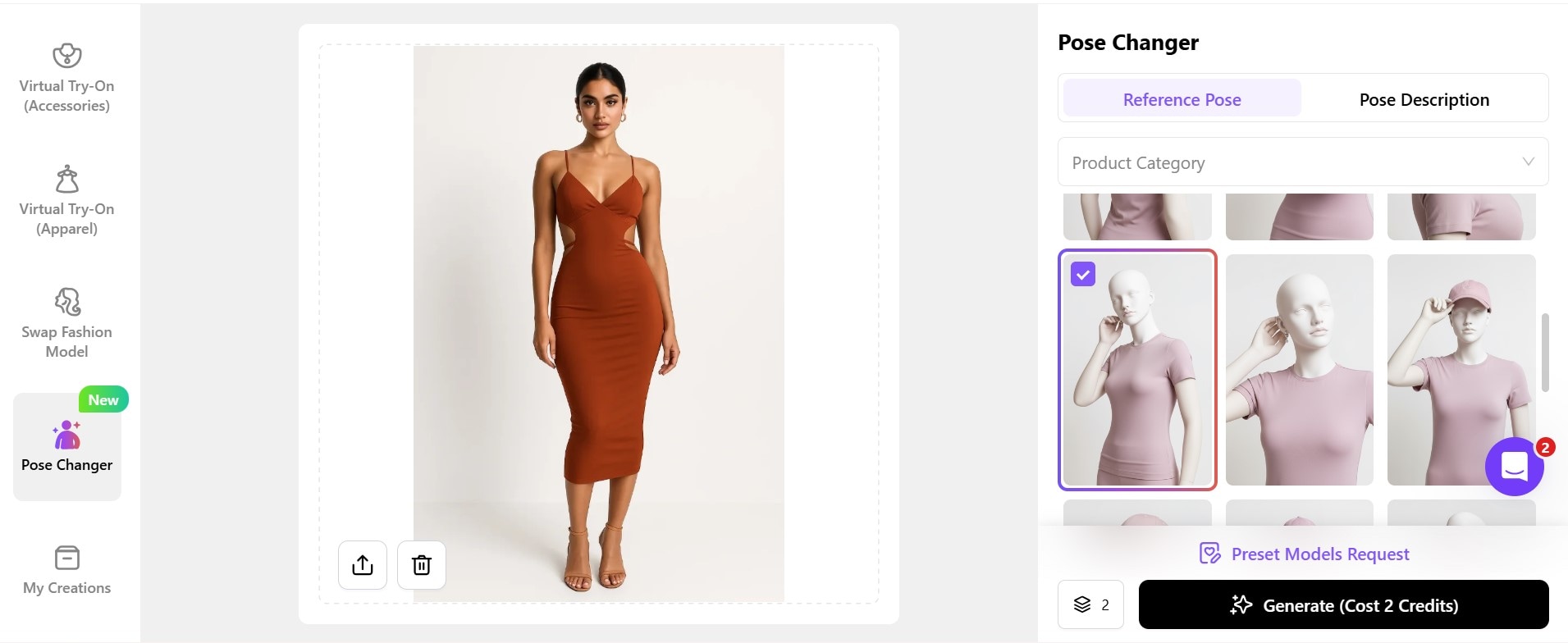
Task: Click the Product Category chevron arrow
Action: [x=1528, y=162]
